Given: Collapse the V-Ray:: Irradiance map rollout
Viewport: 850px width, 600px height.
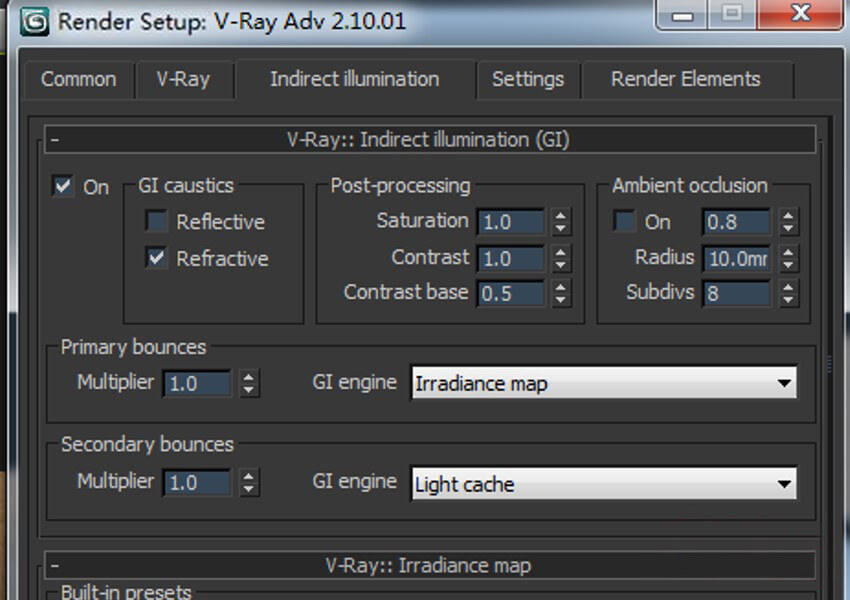Looking at the screenshot, I should (x=430, y=565).
